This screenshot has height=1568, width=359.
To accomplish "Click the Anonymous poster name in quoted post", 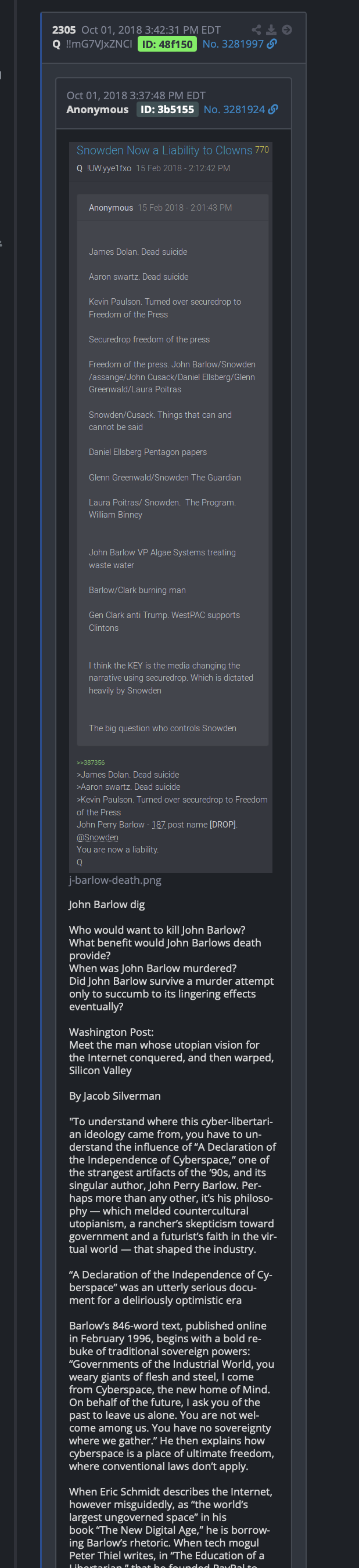I will [x=98, y=110].
